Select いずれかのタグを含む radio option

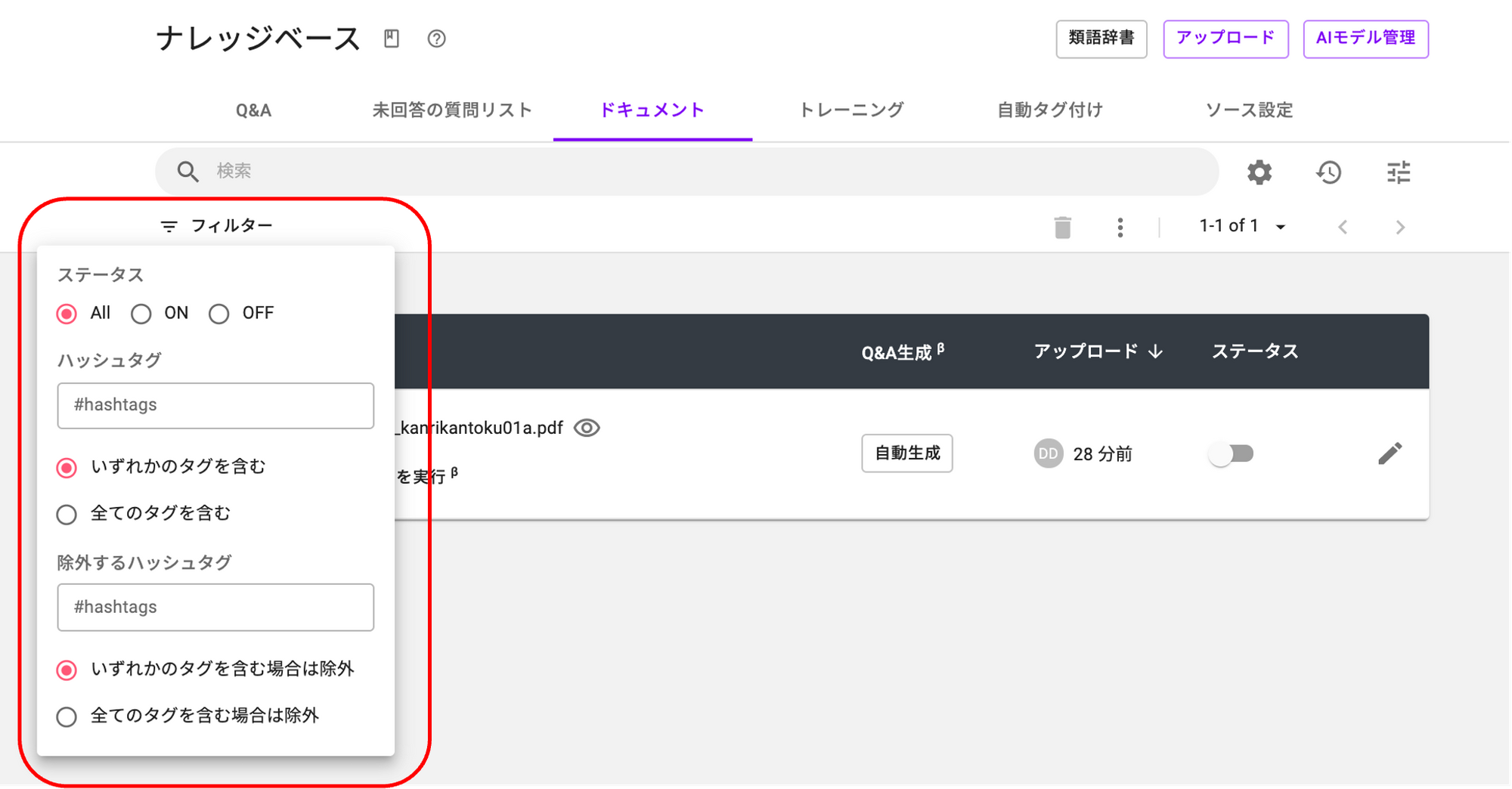click(67, 468)
